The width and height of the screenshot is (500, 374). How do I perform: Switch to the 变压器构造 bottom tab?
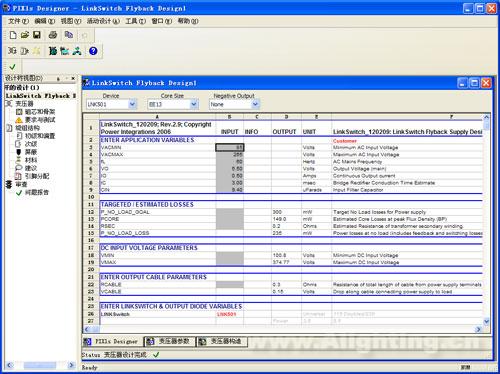point(222,341)
